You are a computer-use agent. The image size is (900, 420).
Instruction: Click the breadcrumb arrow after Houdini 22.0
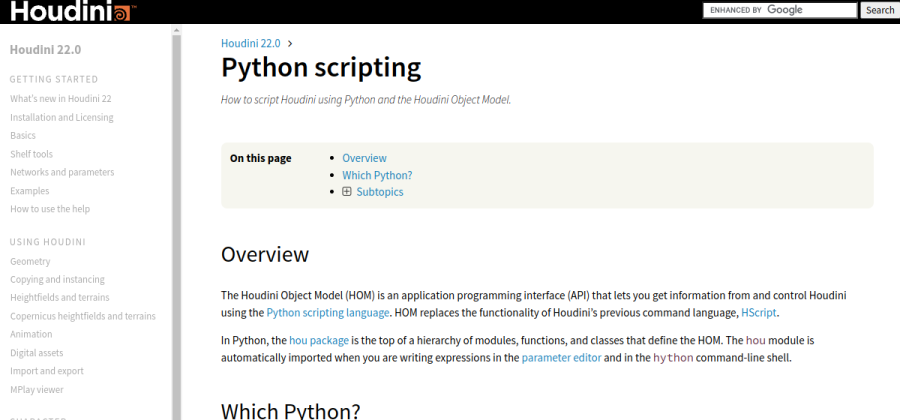click(x=290, y=43)
